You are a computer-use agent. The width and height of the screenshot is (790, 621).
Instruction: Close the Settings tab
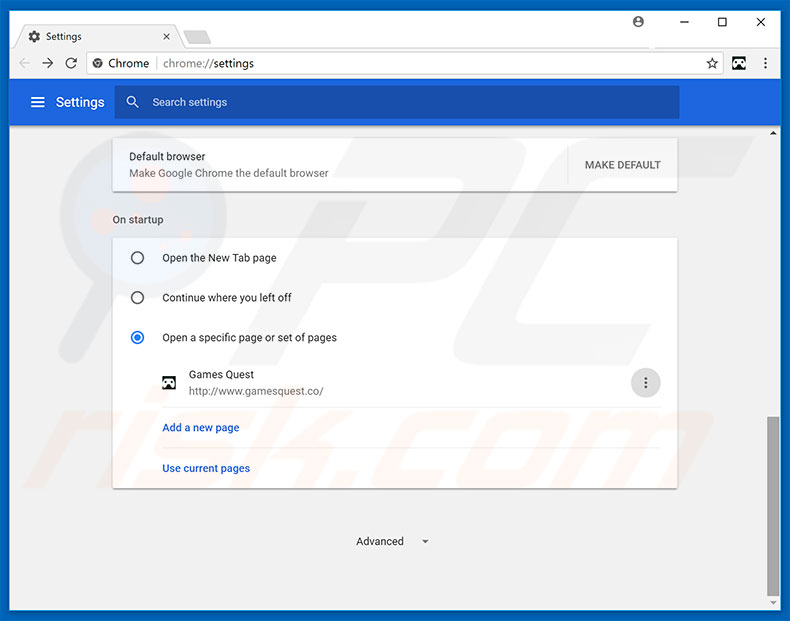tap(166, 36)
